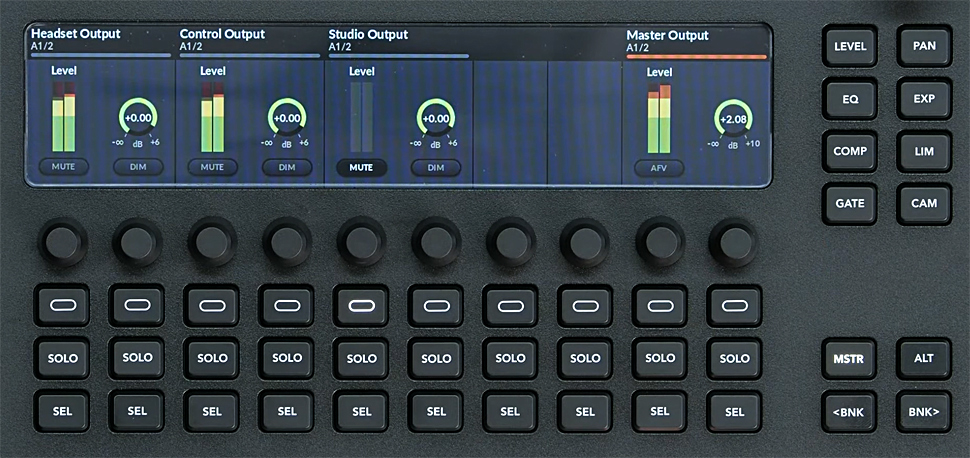Toggle DIM for Studio Output

pyautogui.click(x=436, y=167)
